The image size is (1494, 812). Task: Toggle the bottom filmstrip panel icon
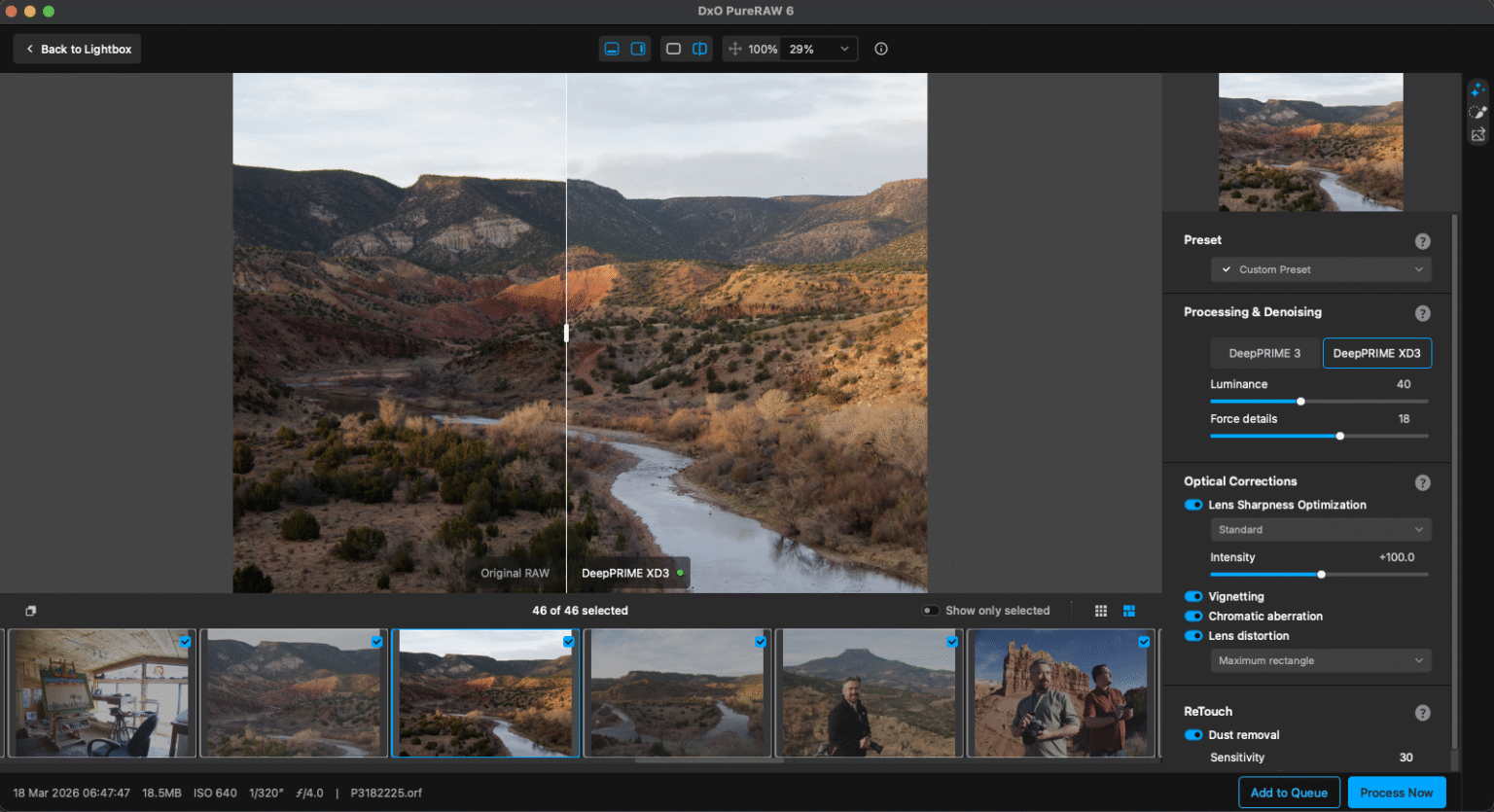[612, 49]
